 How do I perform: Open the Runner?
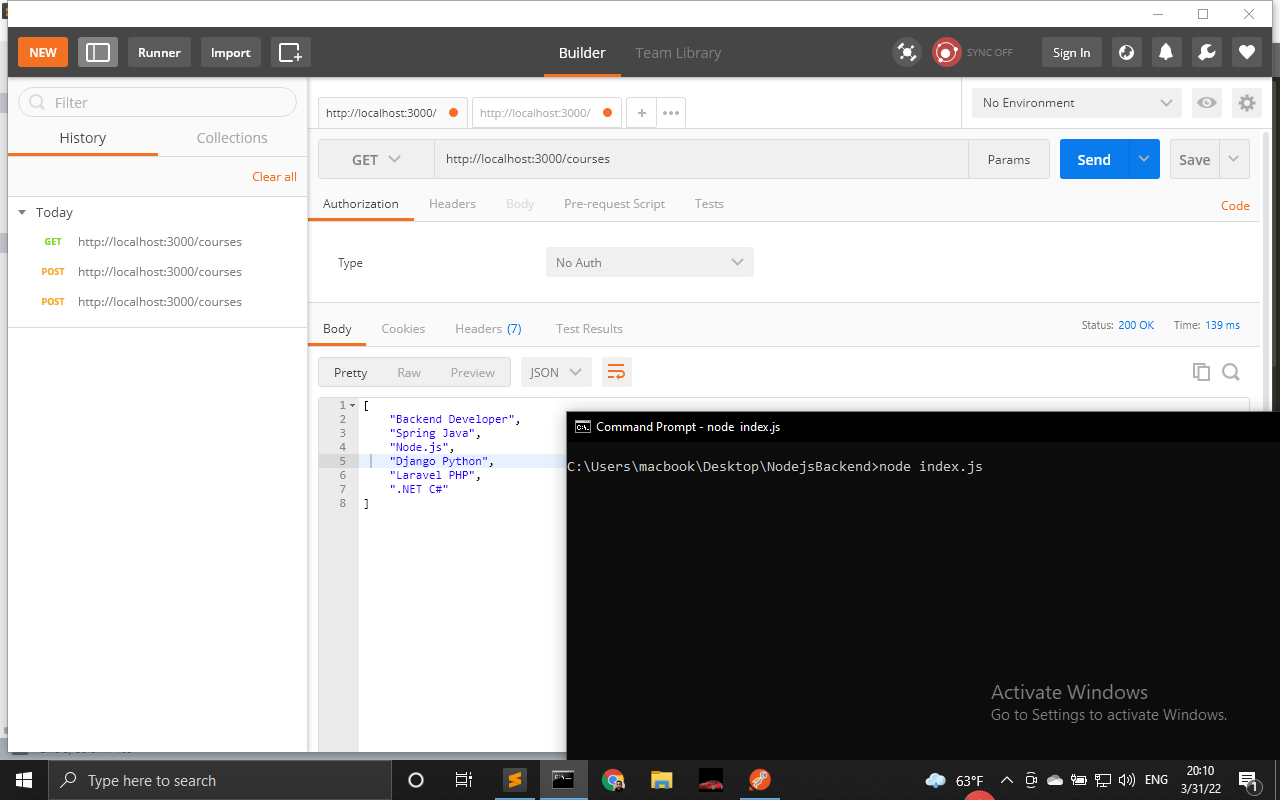[159, 52]
